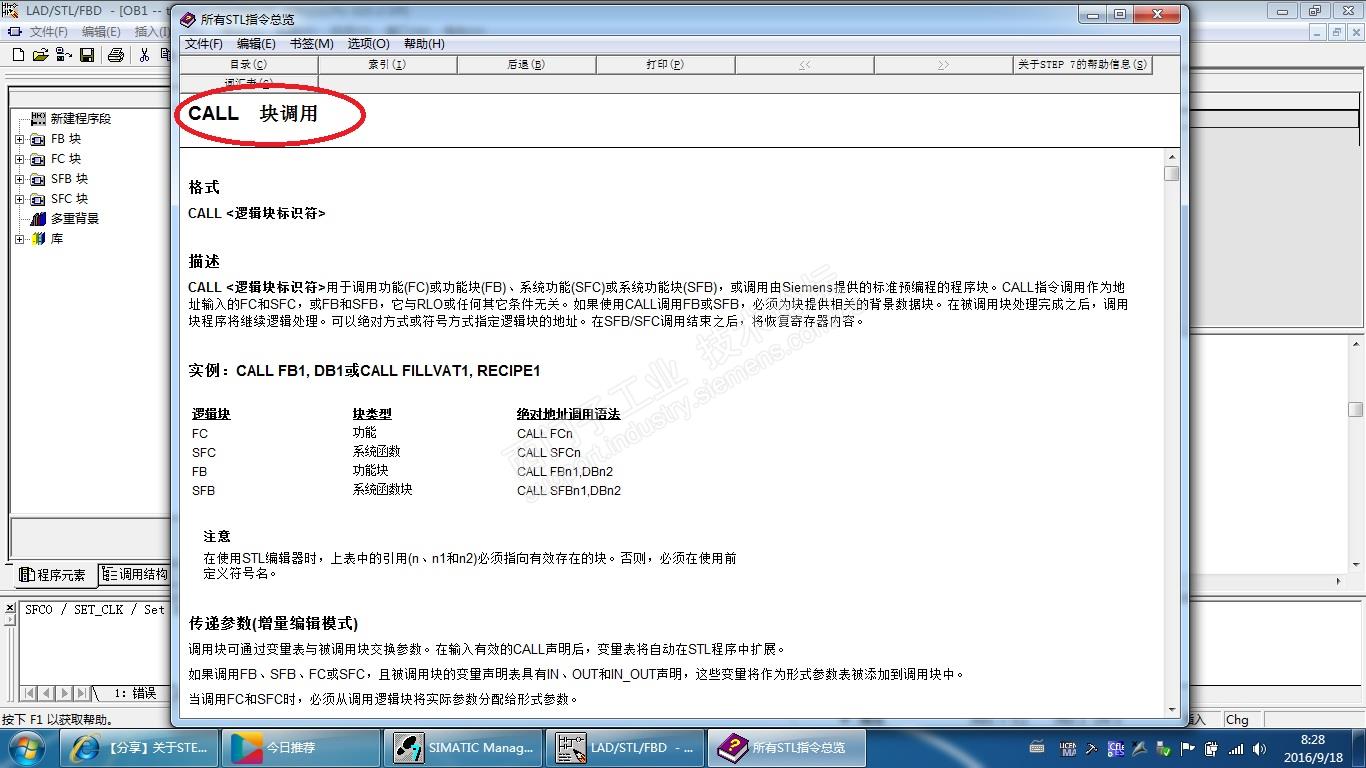Open 编辑(E) menu in LAD/STL/FBD window

(100, 32)
